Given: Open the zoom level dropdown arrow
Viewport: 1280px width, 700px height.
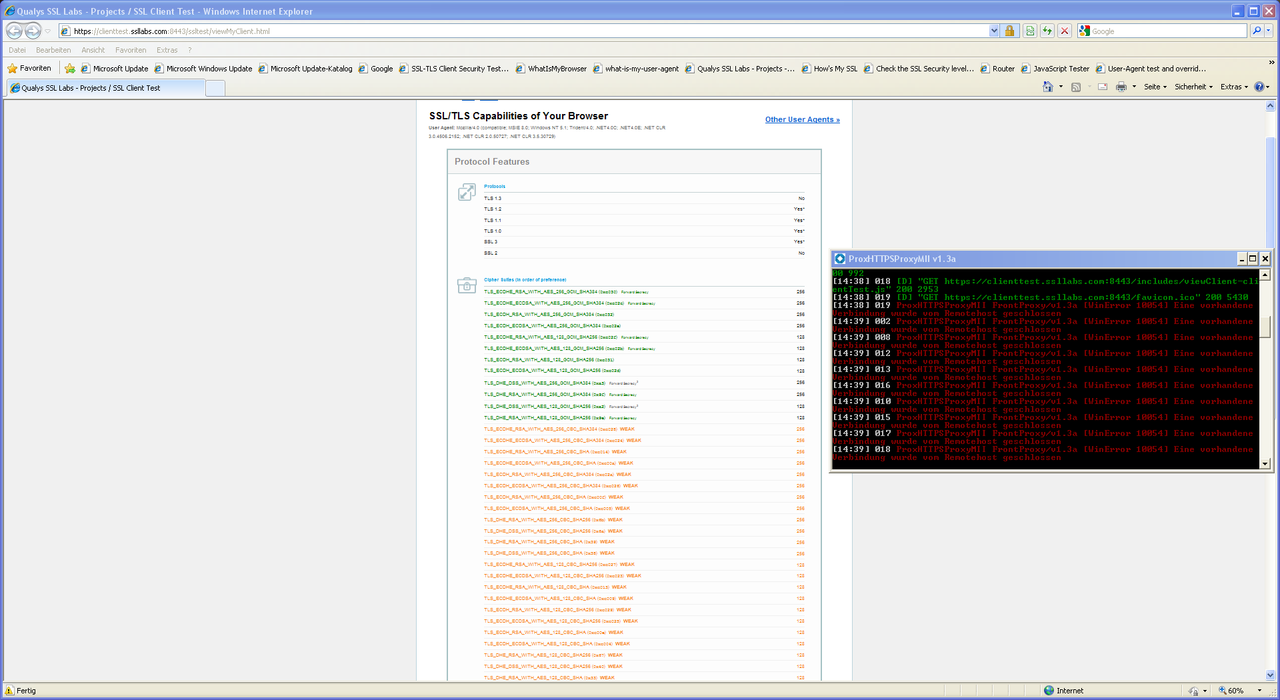Looking at the screenshot, I should click(1257, 691).
